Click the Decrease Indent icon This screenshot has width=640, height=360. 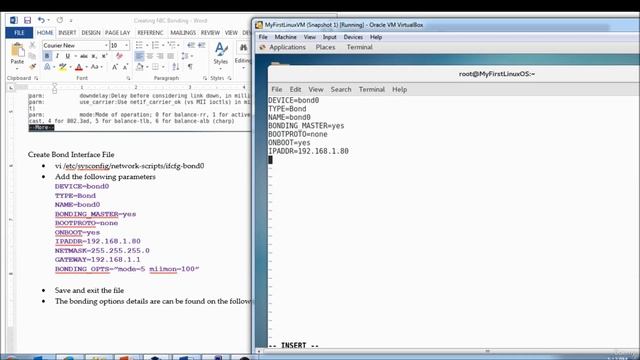191,45
